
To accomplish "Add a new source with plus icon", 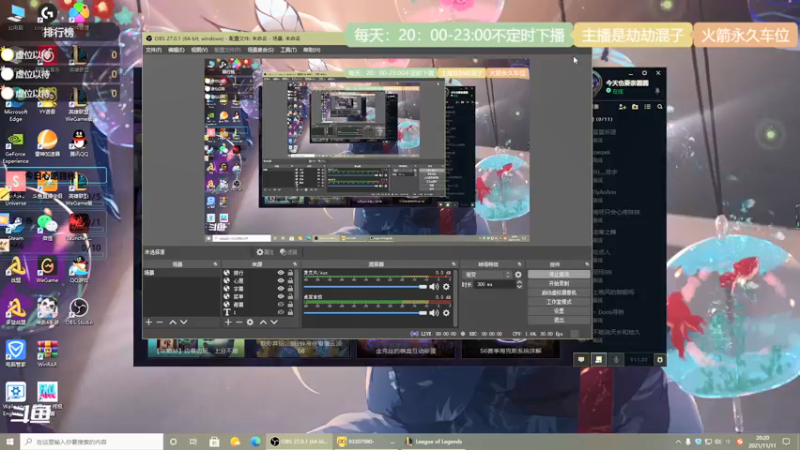I will coord(228,322).
